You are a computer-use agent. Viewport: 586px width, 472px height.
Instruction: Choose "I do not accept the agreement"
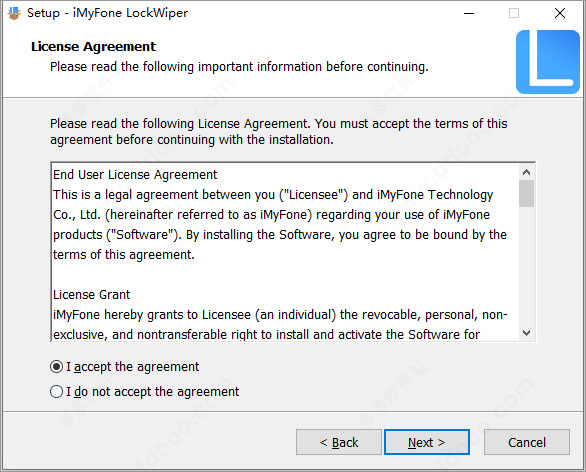click(x=56, y=392)
